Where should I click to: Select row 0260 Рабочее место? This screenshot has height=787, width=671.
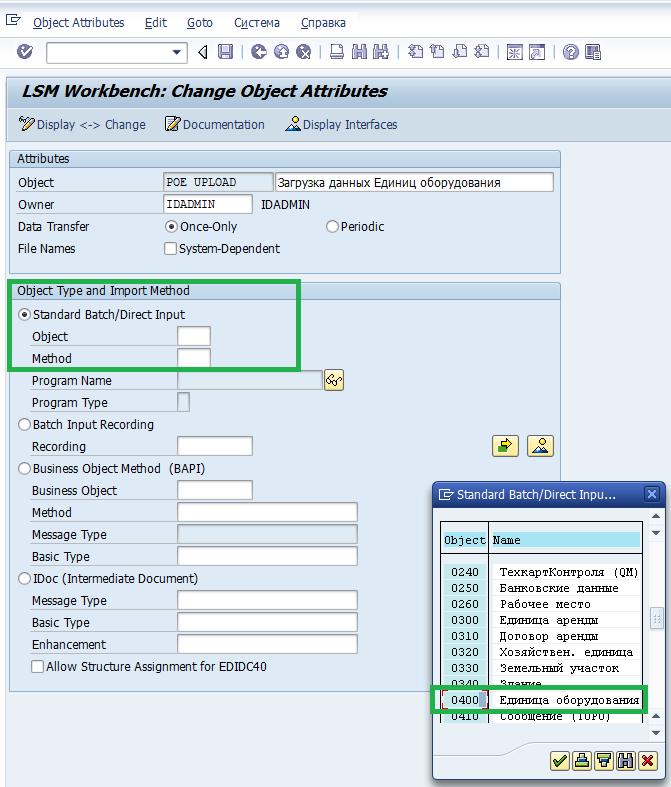pyautogui.click(x=542, y=604)
